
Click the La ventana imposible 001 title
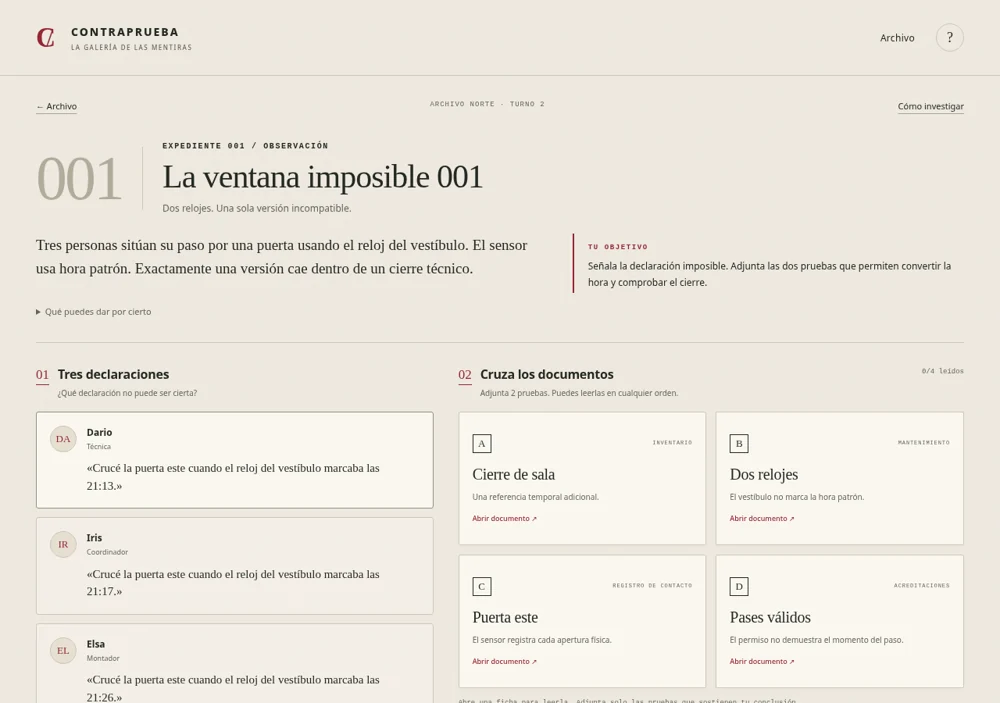click(322, 177)
